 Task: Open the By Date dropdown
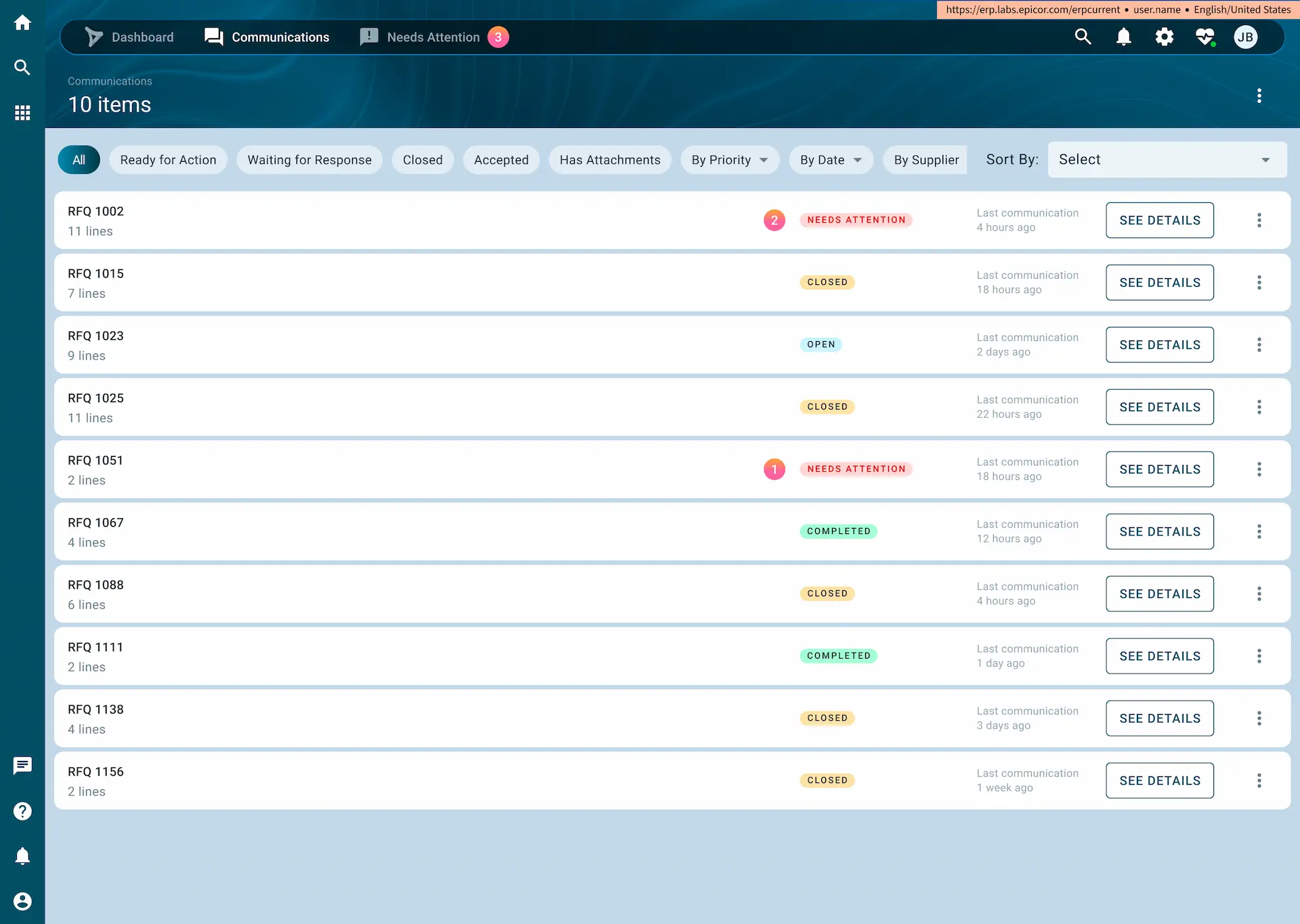coord(831,160)
